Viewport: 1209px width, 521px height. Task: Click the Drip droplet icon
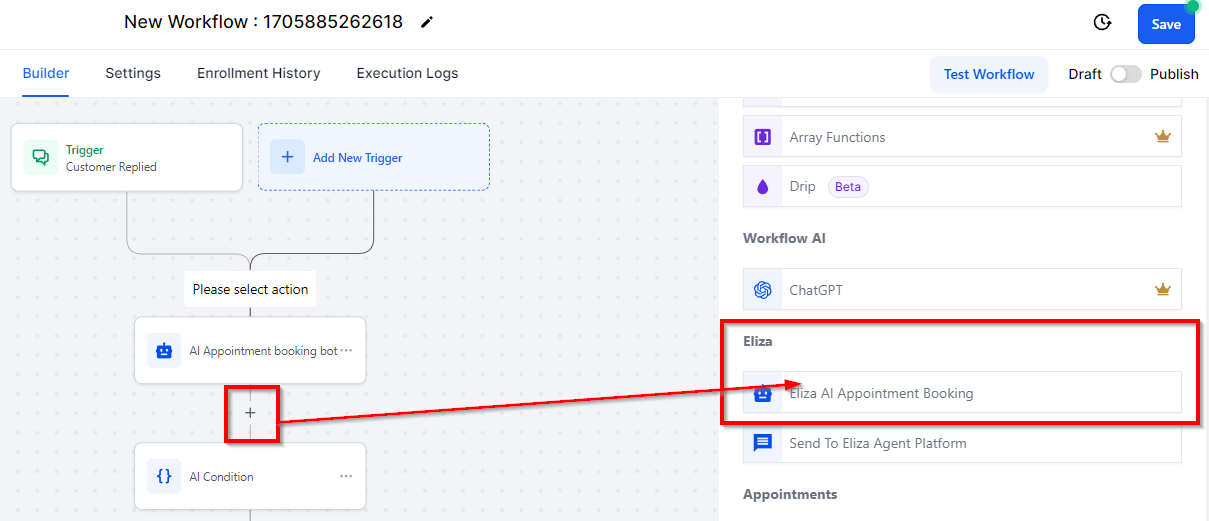click(x=763, y=187)
